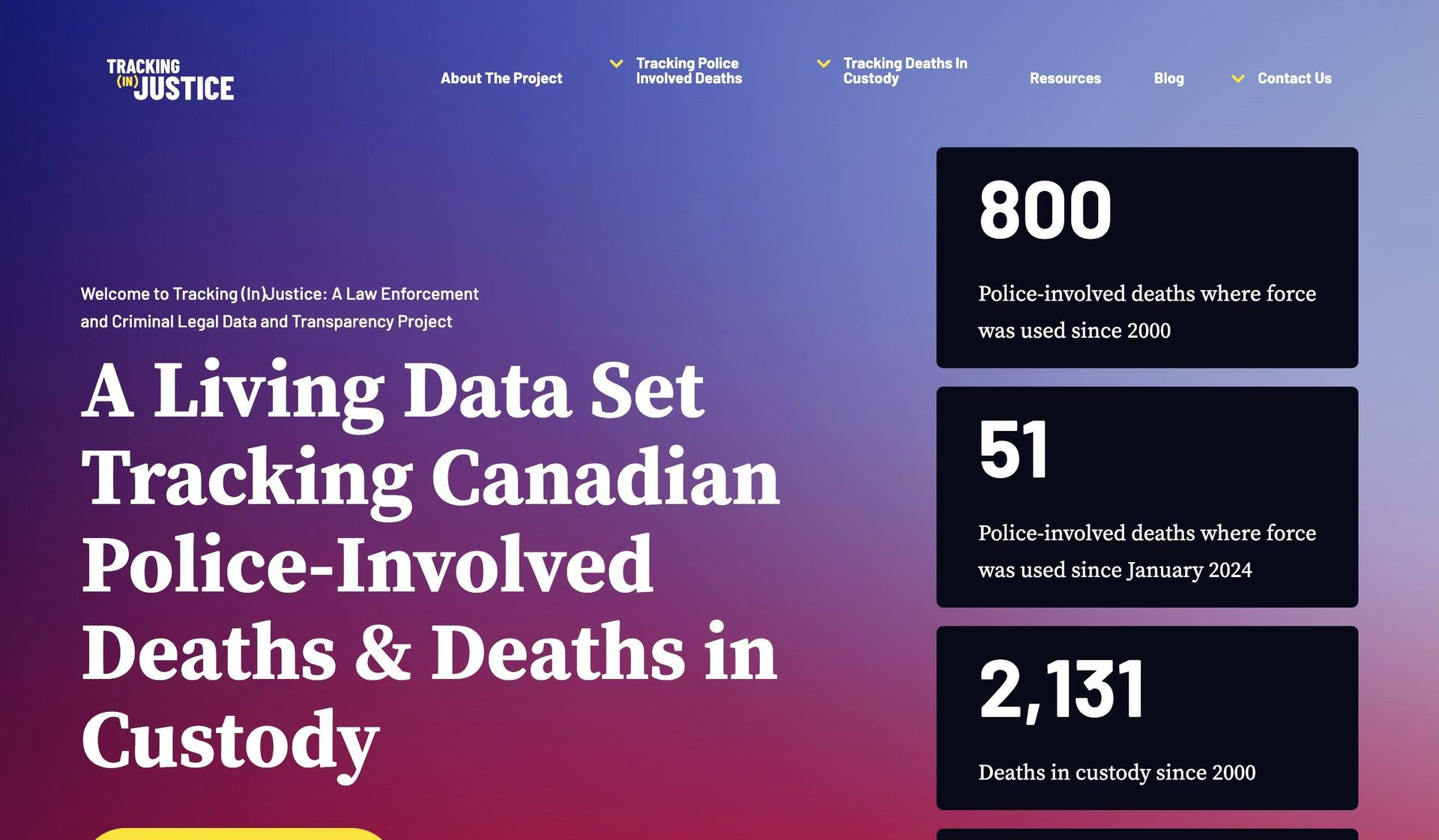Viewport: 1439px width, 840px height.
Task: Click the 800 statistic number
Action: coord(1045,210)
